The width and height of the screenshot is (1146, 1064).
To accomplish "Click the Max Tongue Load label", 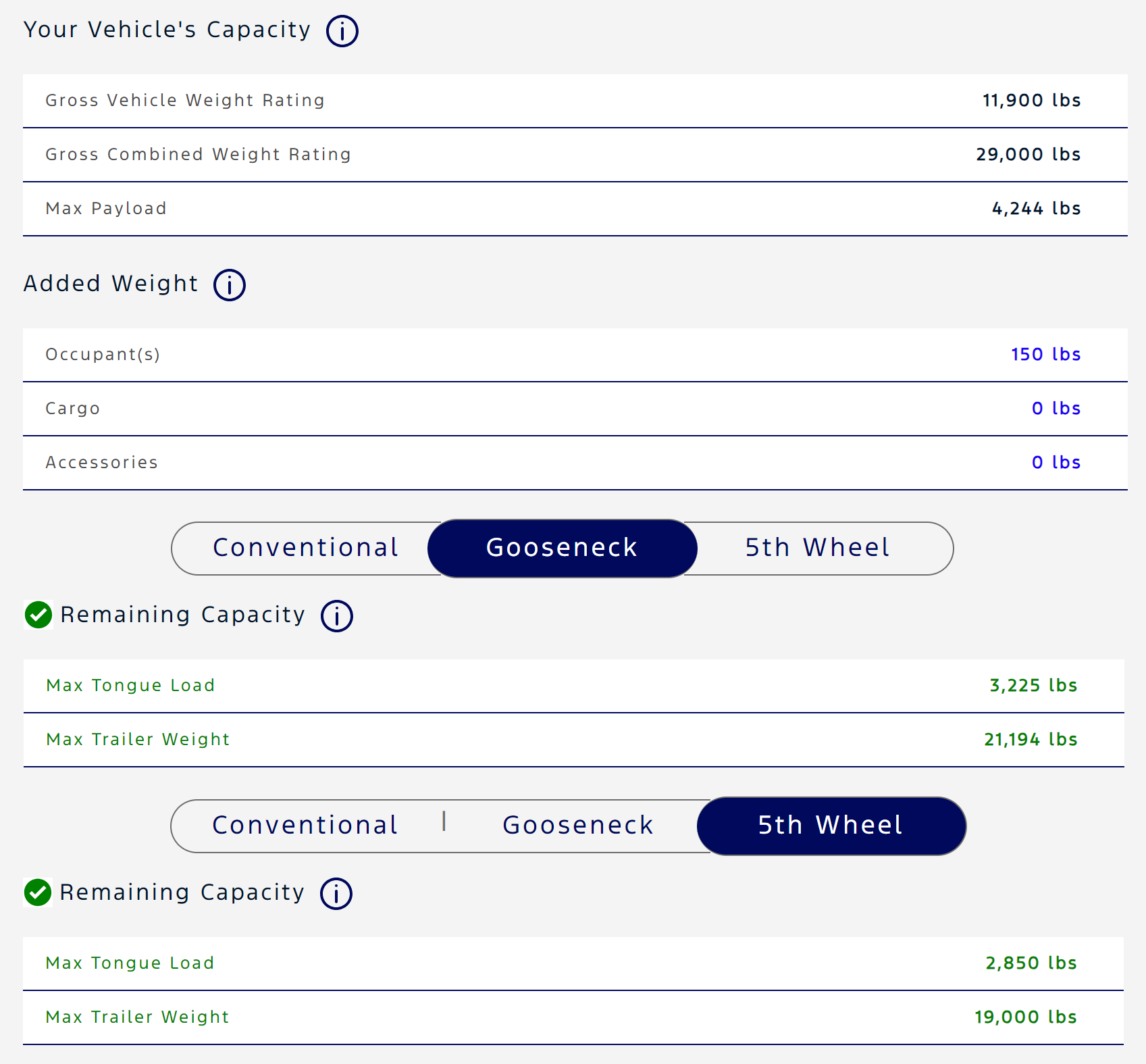I will coord(130,685).
